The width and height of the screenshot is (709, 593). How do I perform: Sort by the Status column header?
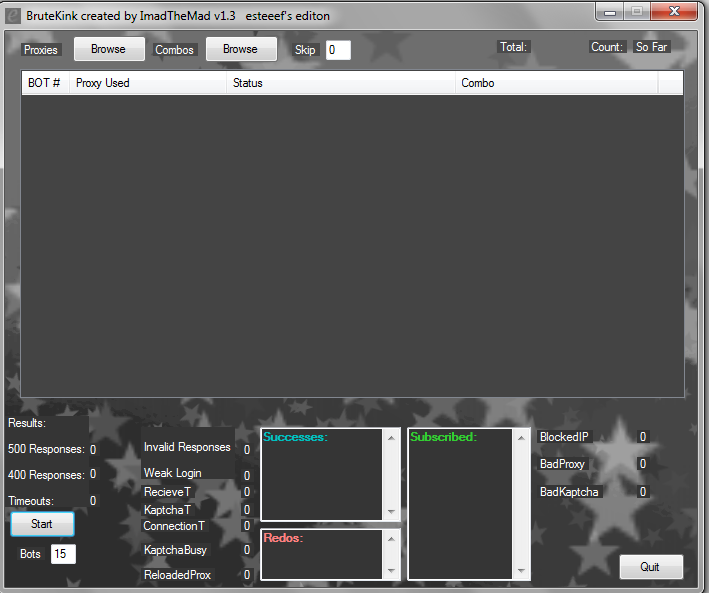[340, 83]
